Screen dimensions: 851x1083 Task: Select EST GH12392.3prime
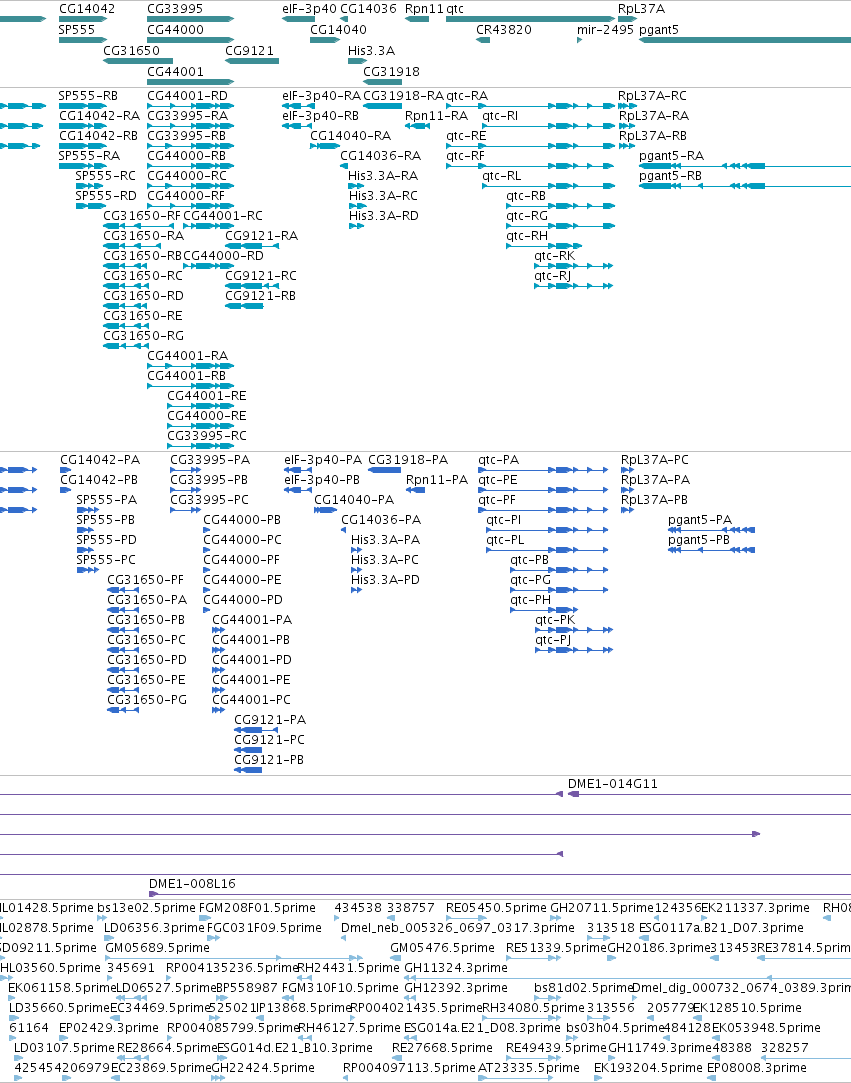(x=456, y=988)
